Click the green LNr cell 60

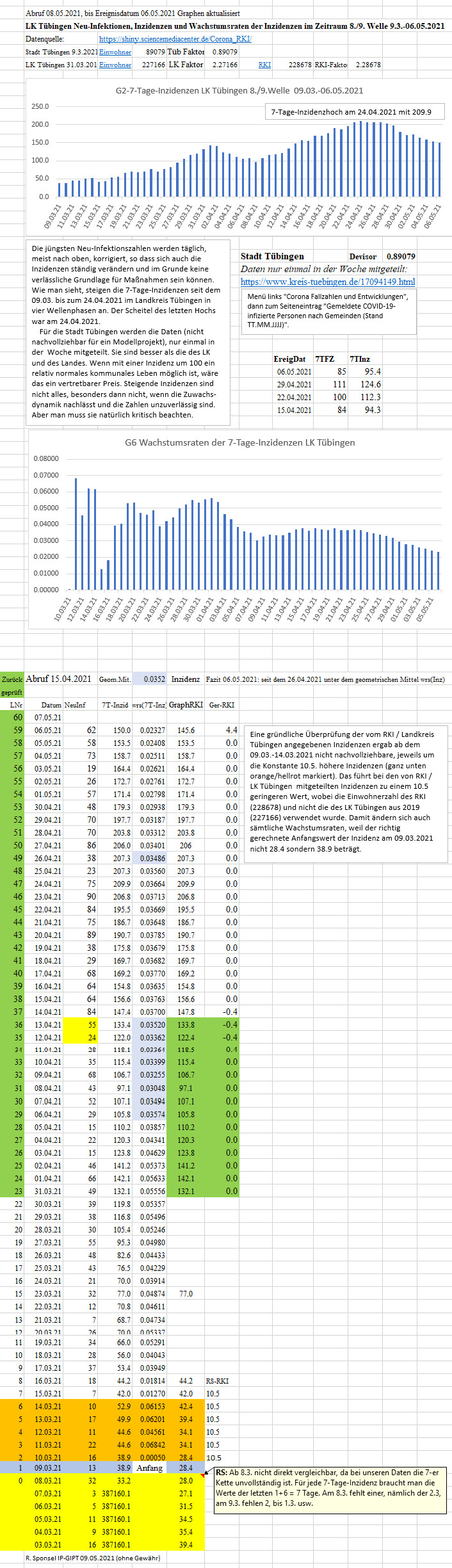pyautogui.click(x=12, y=718)
